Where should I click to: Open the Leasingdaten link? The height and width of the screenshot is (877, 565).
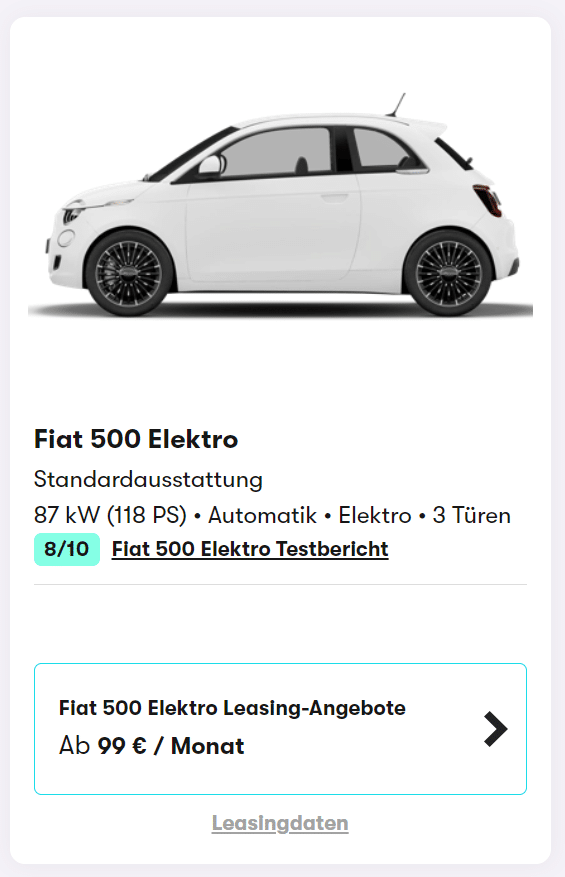coord(280,823)
